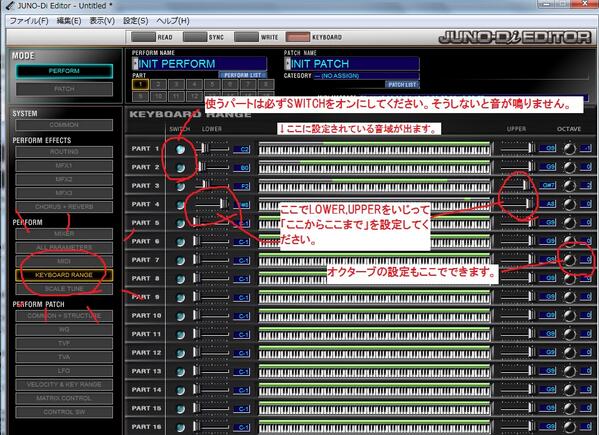Screen dimensions: 599x435
Task: Click the PART 13 octave knob
Action: [570, 371]
